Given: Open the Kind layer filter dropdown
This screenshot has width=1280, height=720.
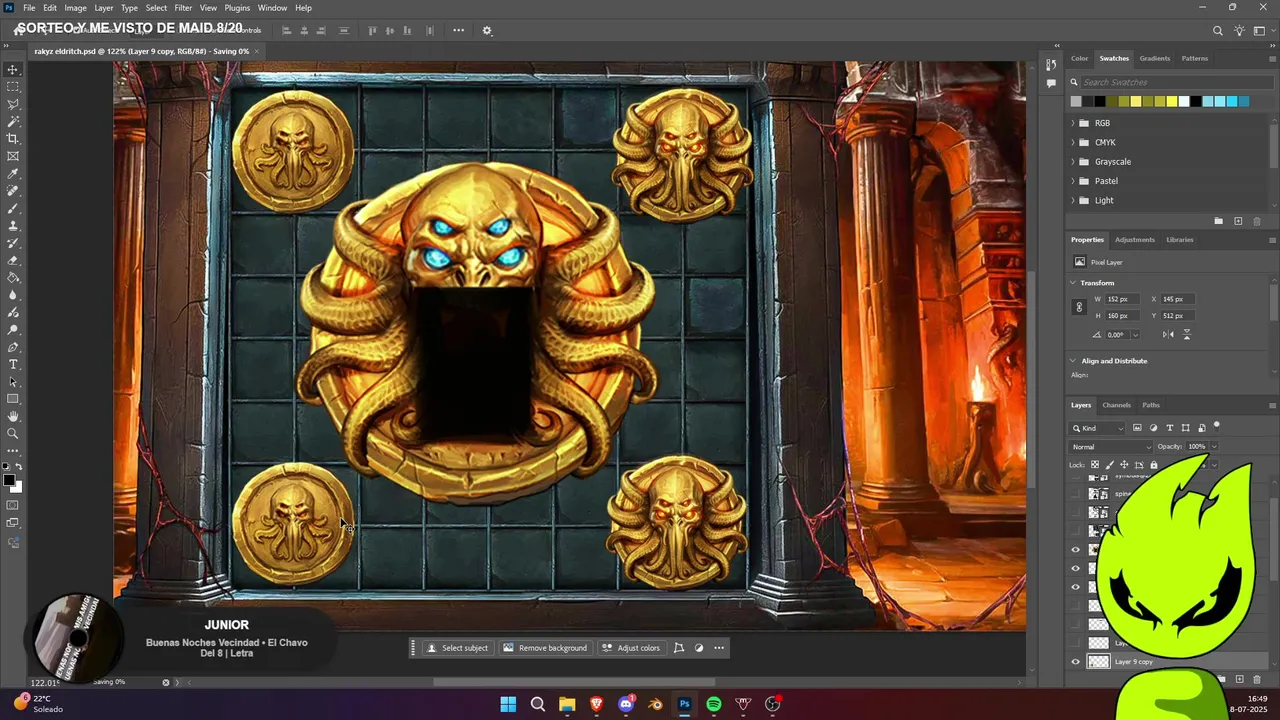Looking at the screenshot, I should 1098,428.
